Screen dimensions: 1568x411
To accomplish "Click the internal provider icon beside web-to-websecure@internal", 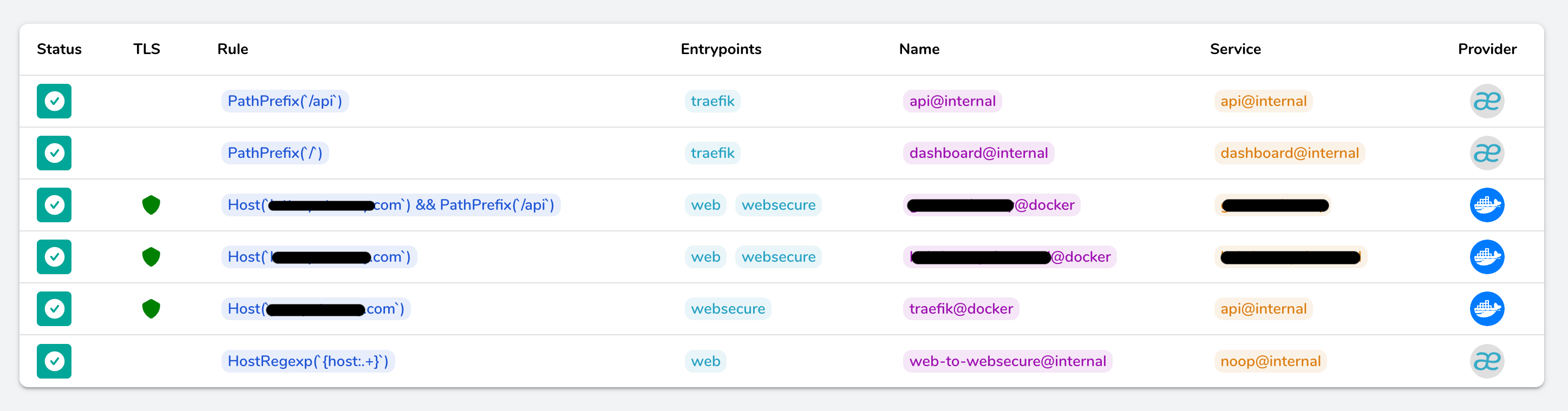I will 1487,361.
